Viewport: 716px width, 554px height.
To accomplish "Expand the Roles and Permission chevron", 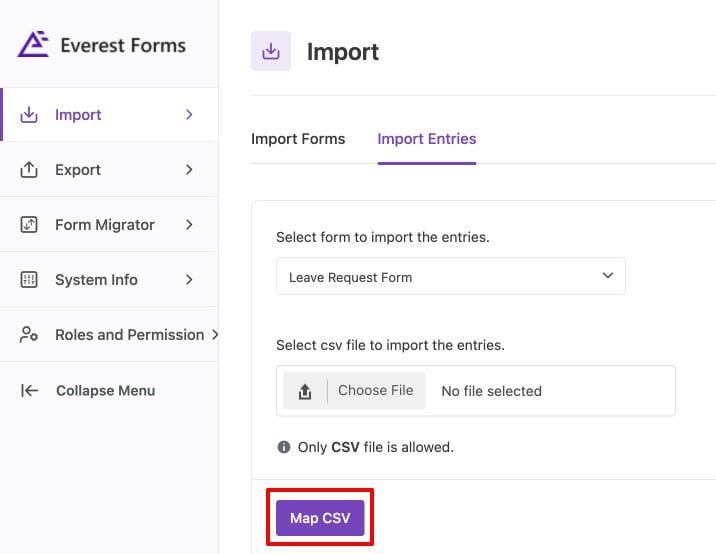I will pos(215,334).
